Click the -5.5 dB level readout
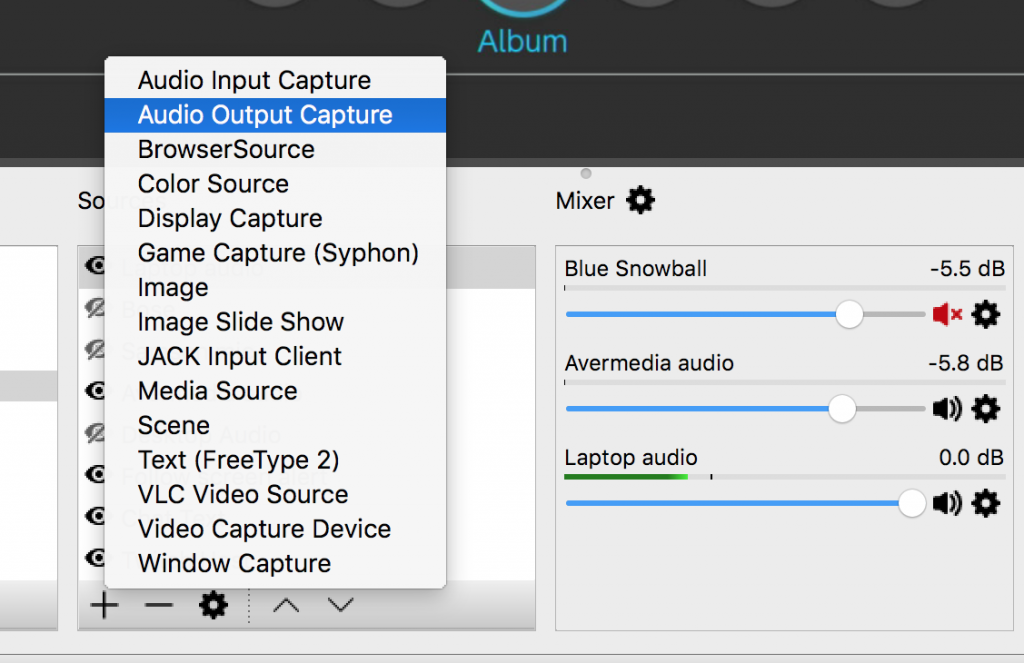 point(967,268)
